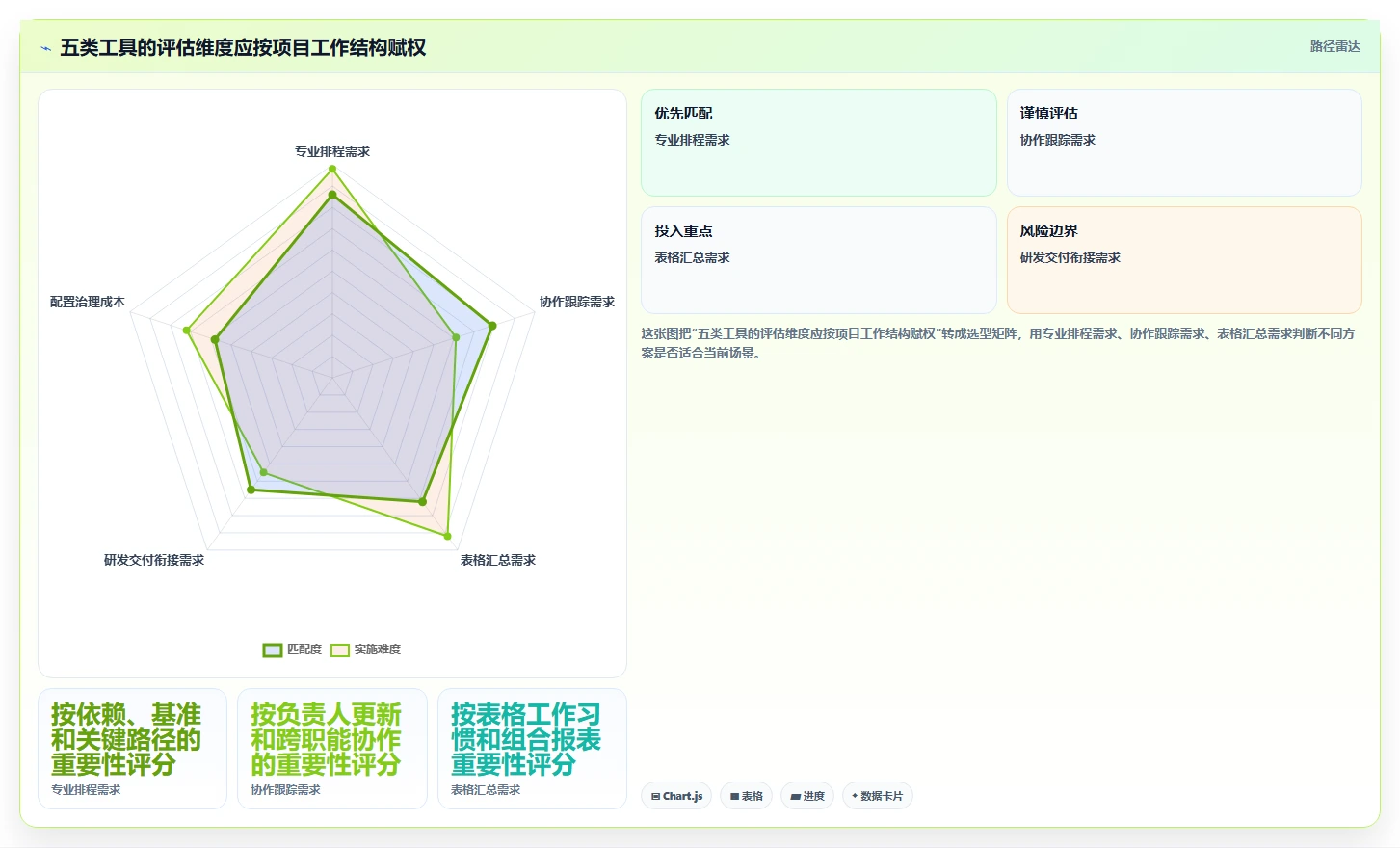
Task: Select the 按表格工作习惯和组合报表重要性评分 card
Action: click(x=532, y=749)
